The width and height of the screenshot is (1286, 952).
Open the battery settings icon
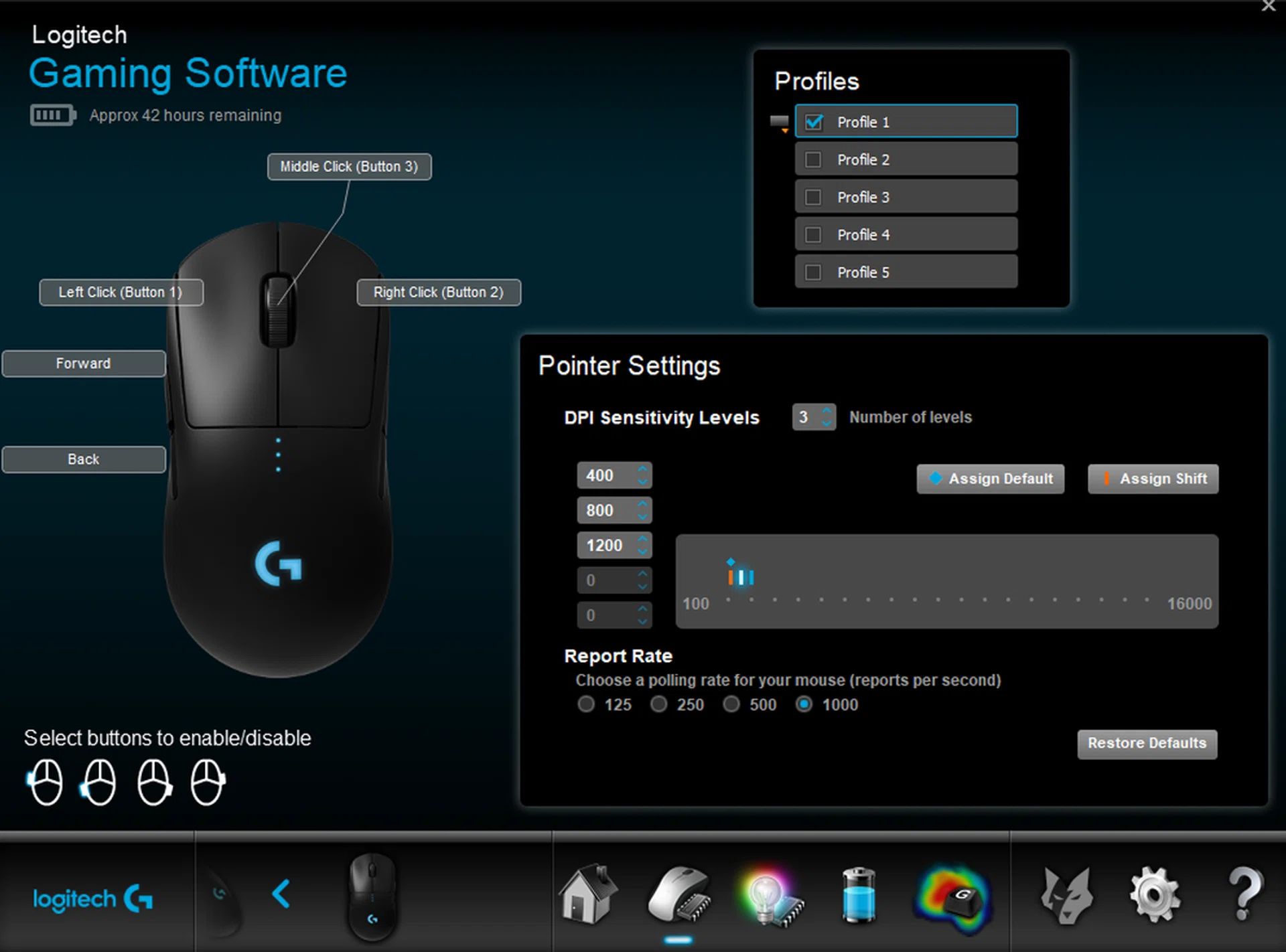pyautogui.click(x=859, y=896)
